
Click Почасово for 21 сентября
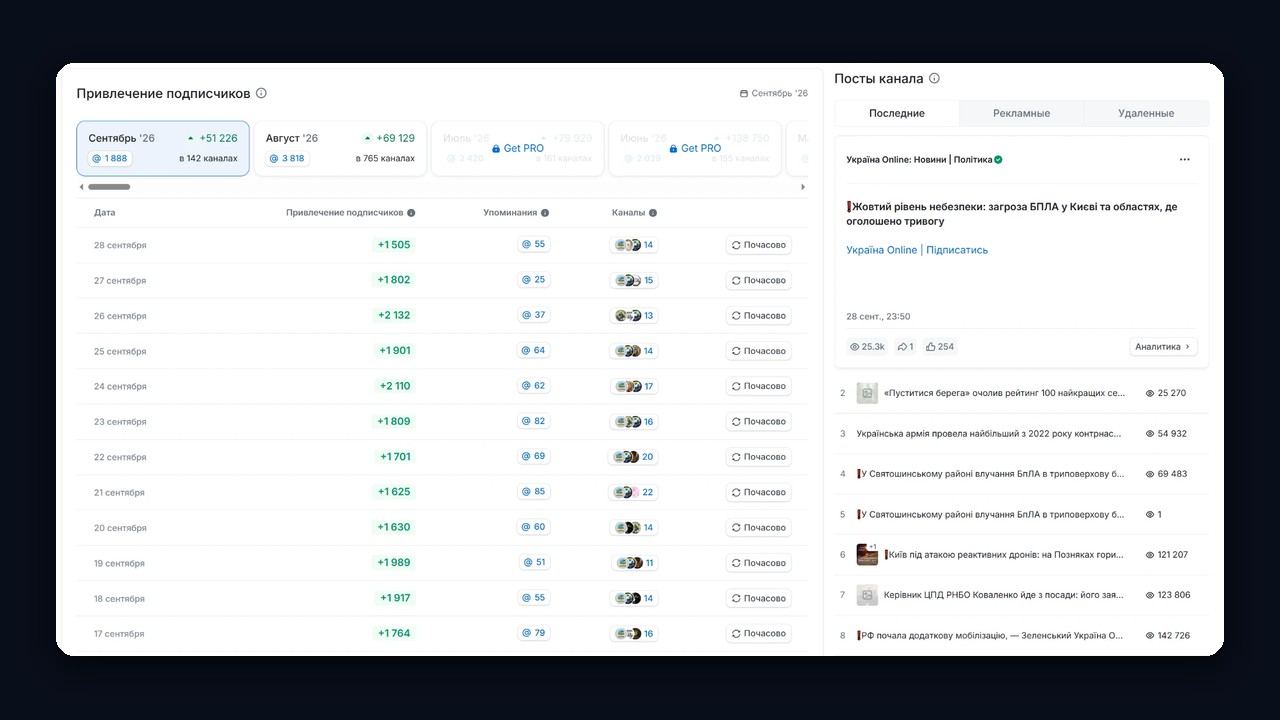759,492
